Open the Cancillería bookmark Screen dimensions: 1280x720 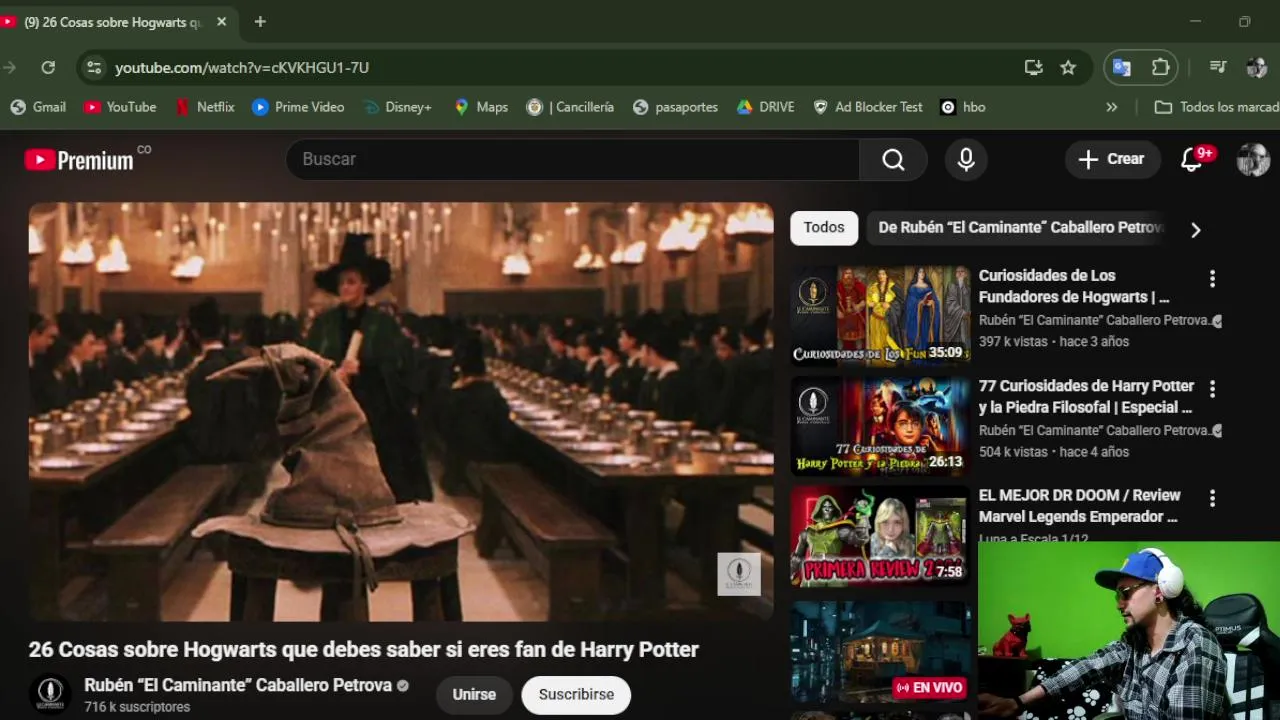570,107
